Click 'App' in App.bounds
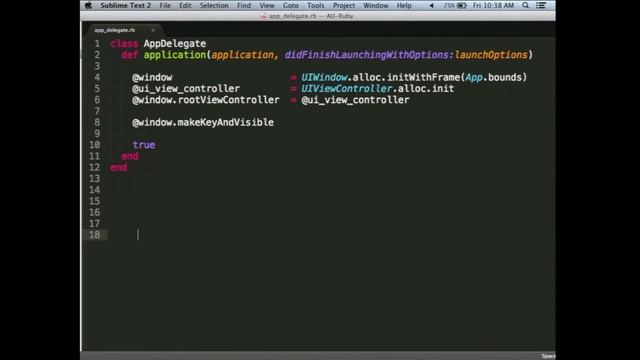This screenshot has height=360, width=640. click(474, 78)
